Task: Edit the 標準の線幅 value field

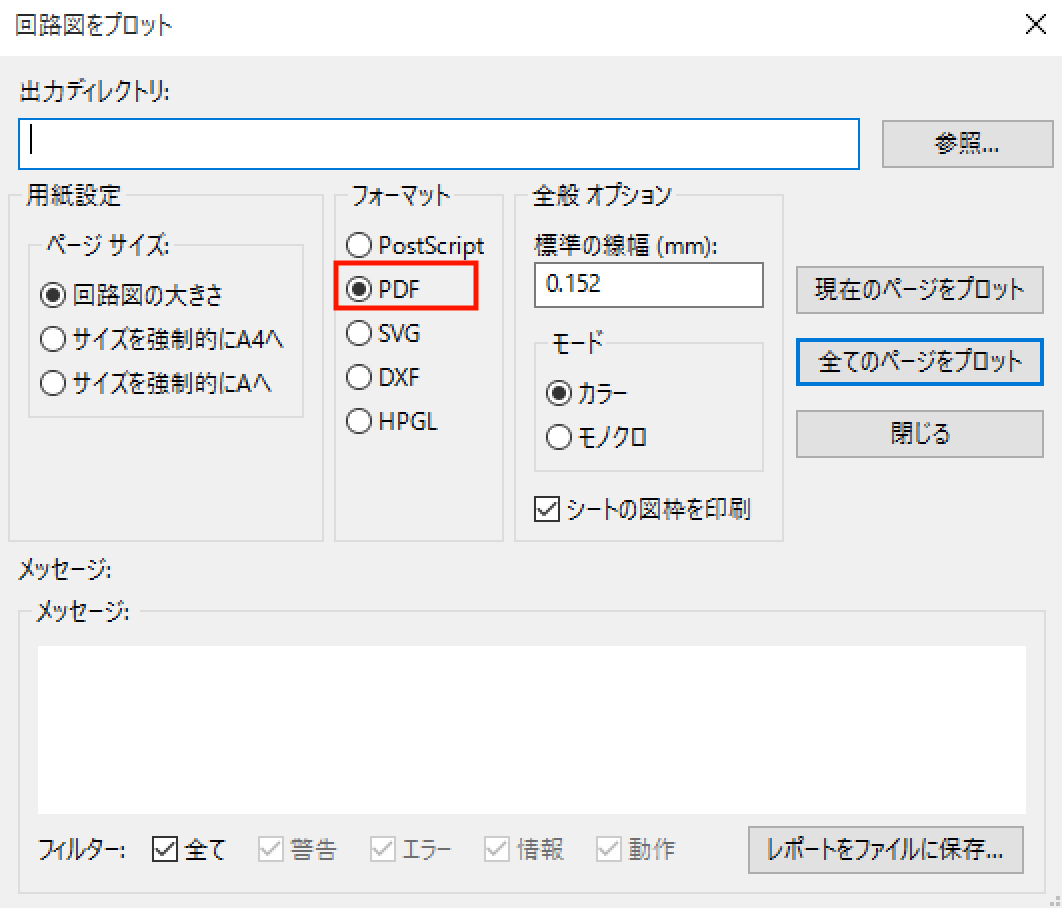Action: point(648,285)
